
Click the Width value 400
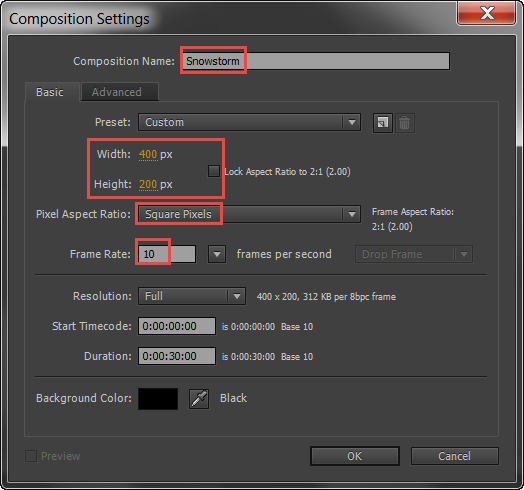click(148, 154)
